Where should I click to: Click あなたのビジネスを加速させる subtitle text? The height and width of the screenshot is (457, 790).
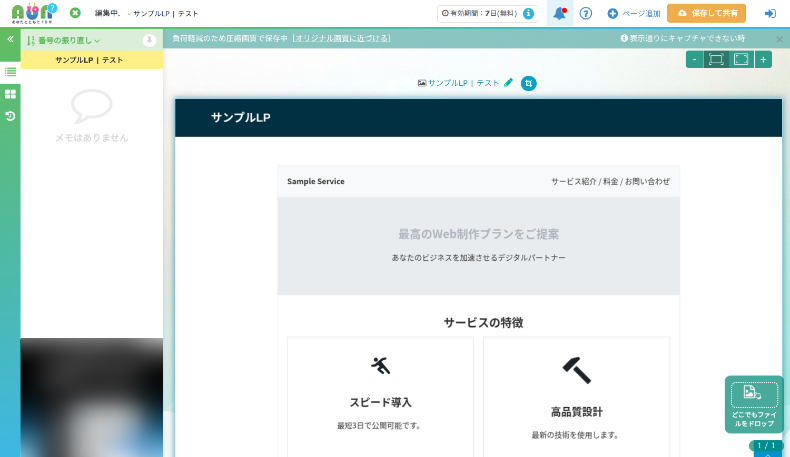(479, 257)
